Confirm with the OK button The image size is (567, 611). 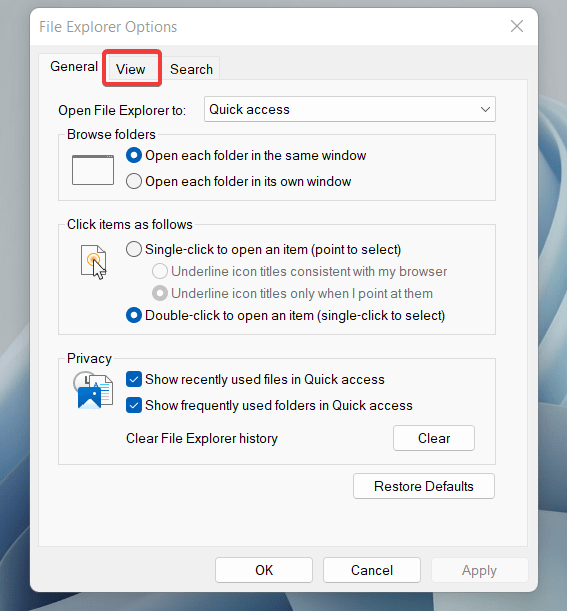(x=264, y=570)
